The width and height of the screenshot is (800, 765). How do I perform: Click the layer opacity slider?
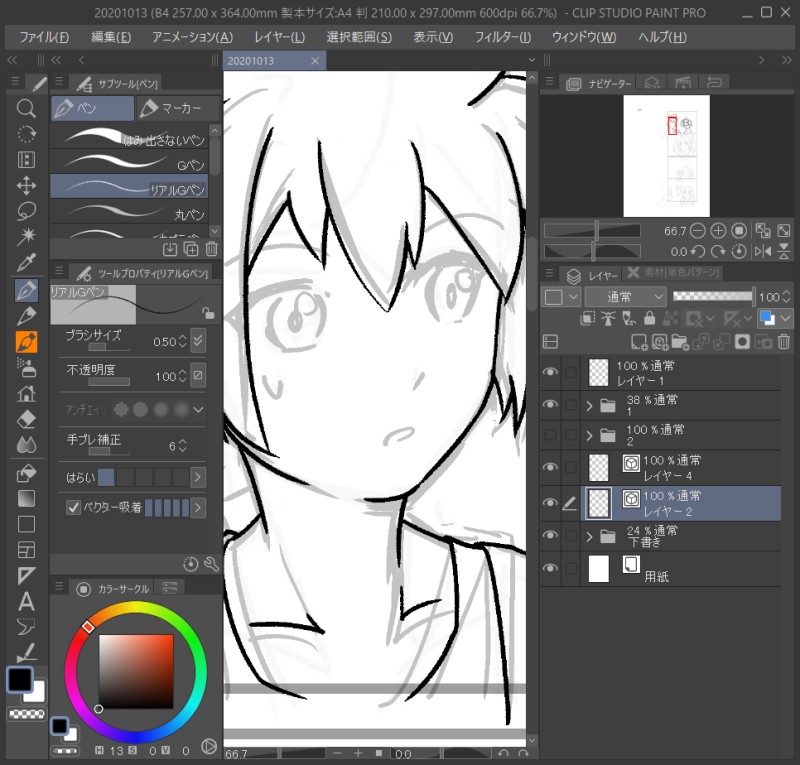(713, 296)
